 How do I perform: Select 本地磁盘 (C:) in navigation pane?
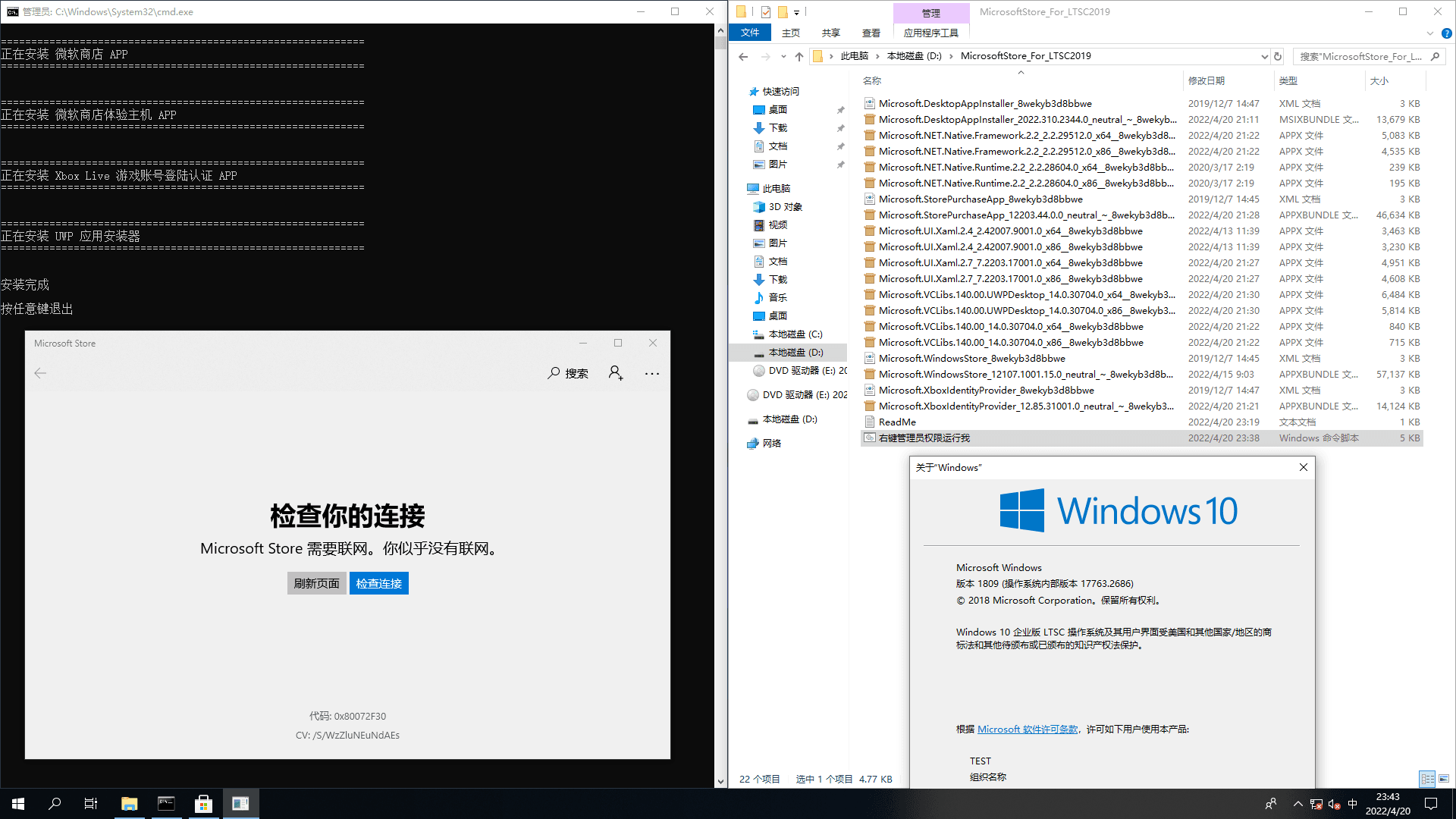click(795, 334)
